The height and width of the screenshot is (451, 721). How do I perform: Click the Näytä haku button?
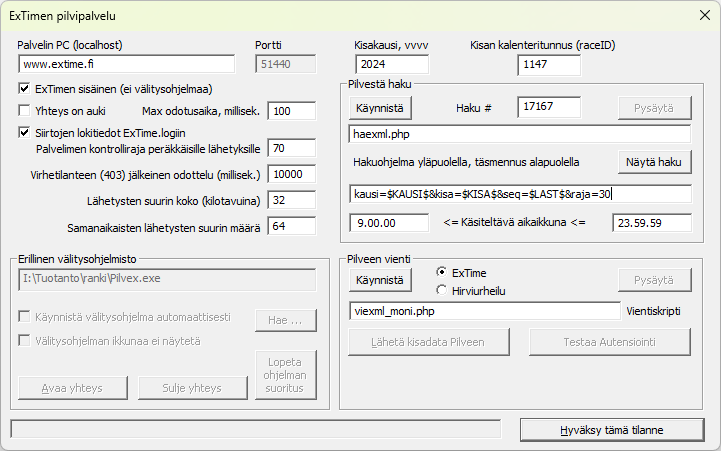pyautogui.click(x=654, y=162)
